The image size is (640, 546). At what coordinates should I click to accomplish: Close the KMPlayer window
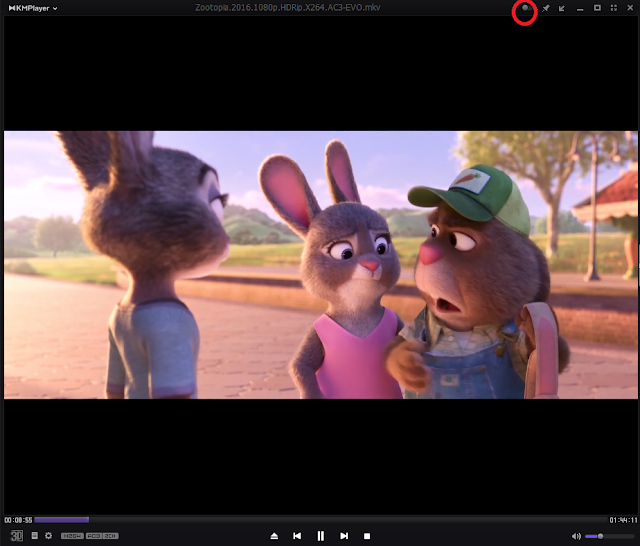click(x=630, y=8)
